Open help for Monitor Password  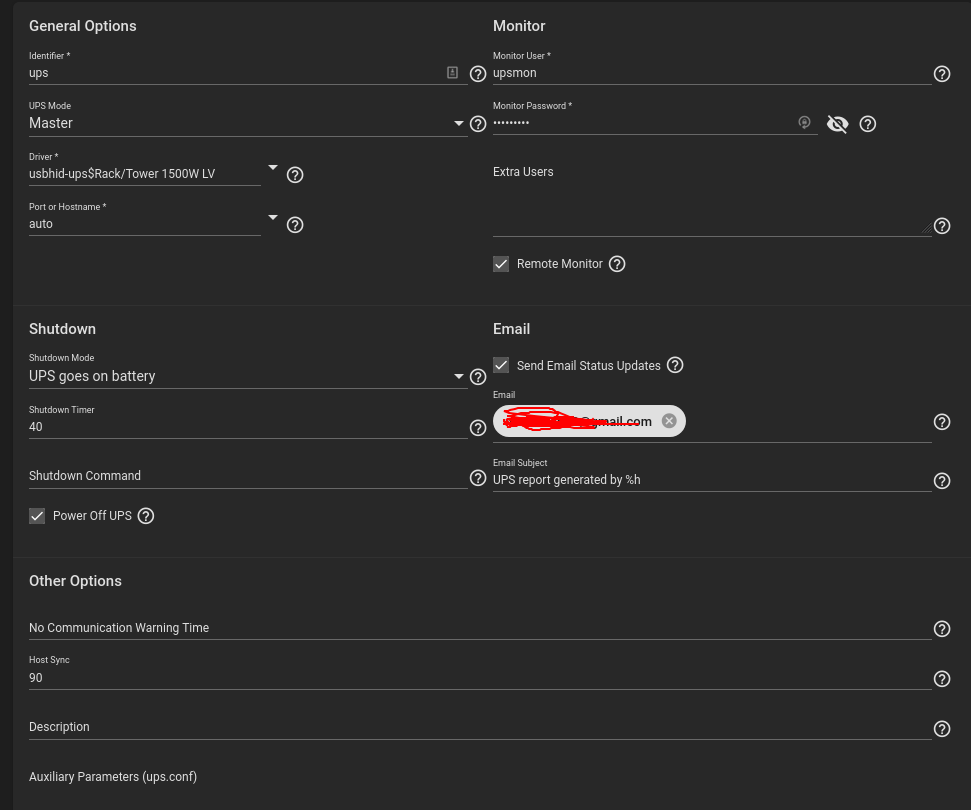tap(868, 124)
